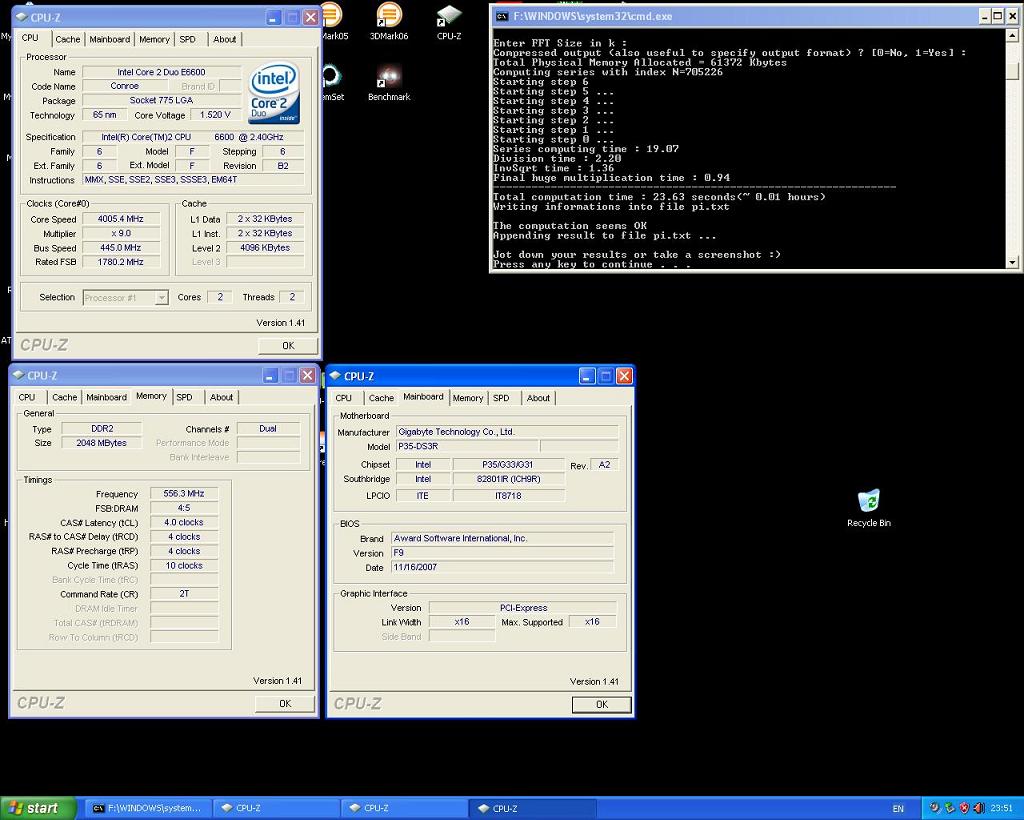
Task: Click OK in the top CPU-Z window
Action: pos(288,345)
